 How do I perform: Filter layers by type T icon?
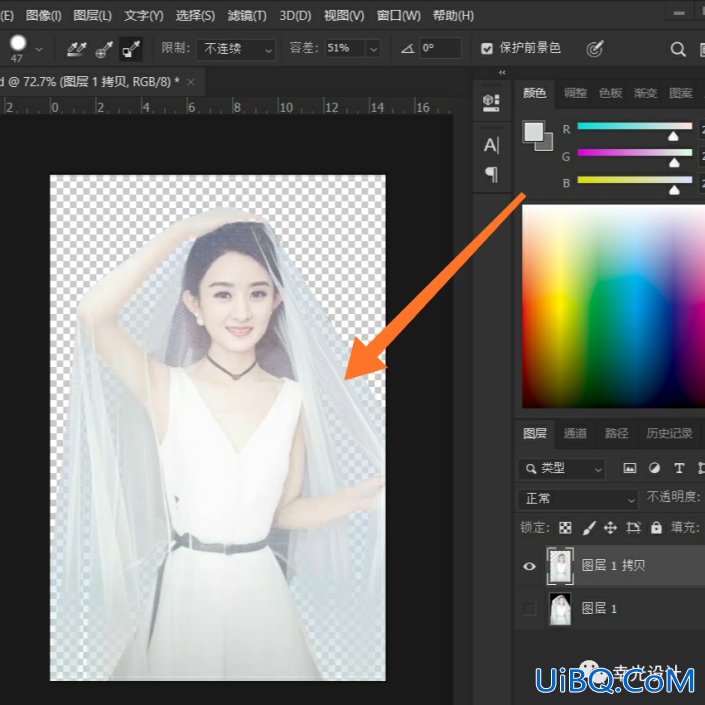pyautogui.click(x=679, y=469)
